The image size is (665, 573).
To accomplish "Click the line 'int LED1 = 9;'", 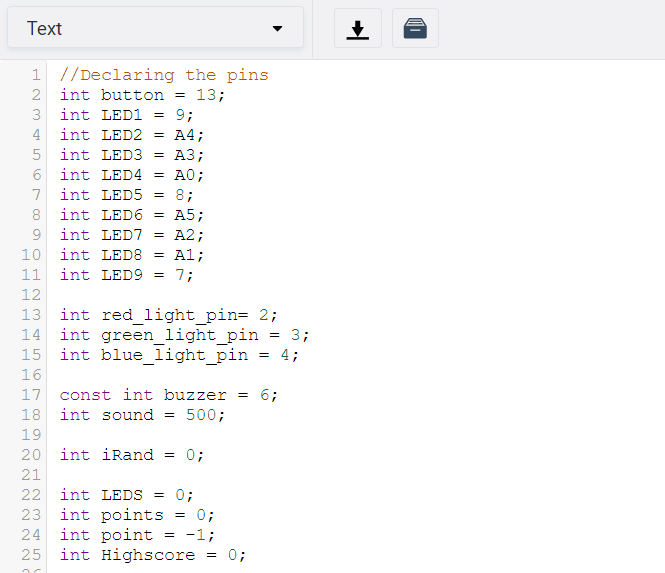I will click(126, 115).
